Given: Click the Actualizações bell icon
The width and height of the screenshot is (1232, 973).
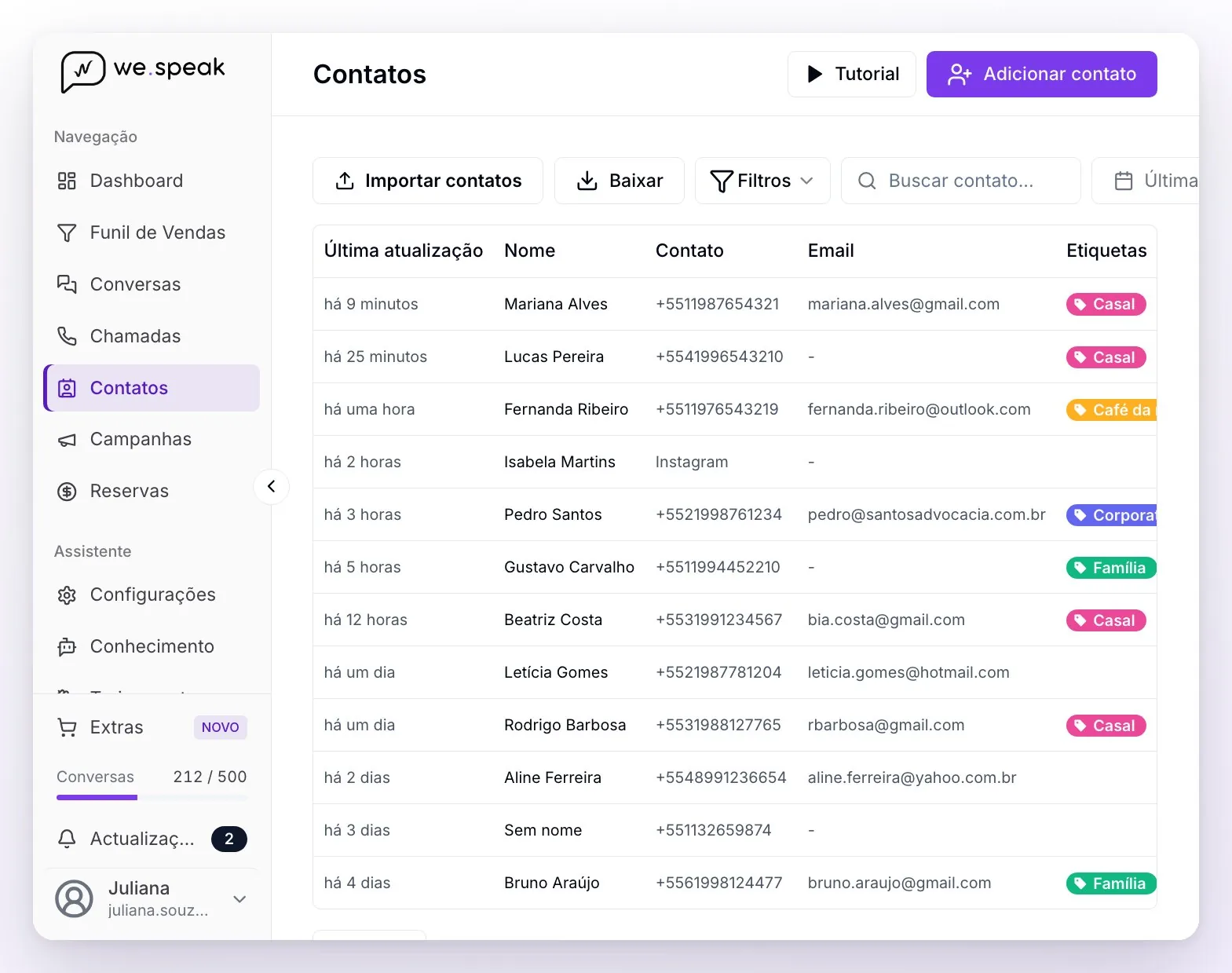Looking at the screenshot, I should 68,839.
